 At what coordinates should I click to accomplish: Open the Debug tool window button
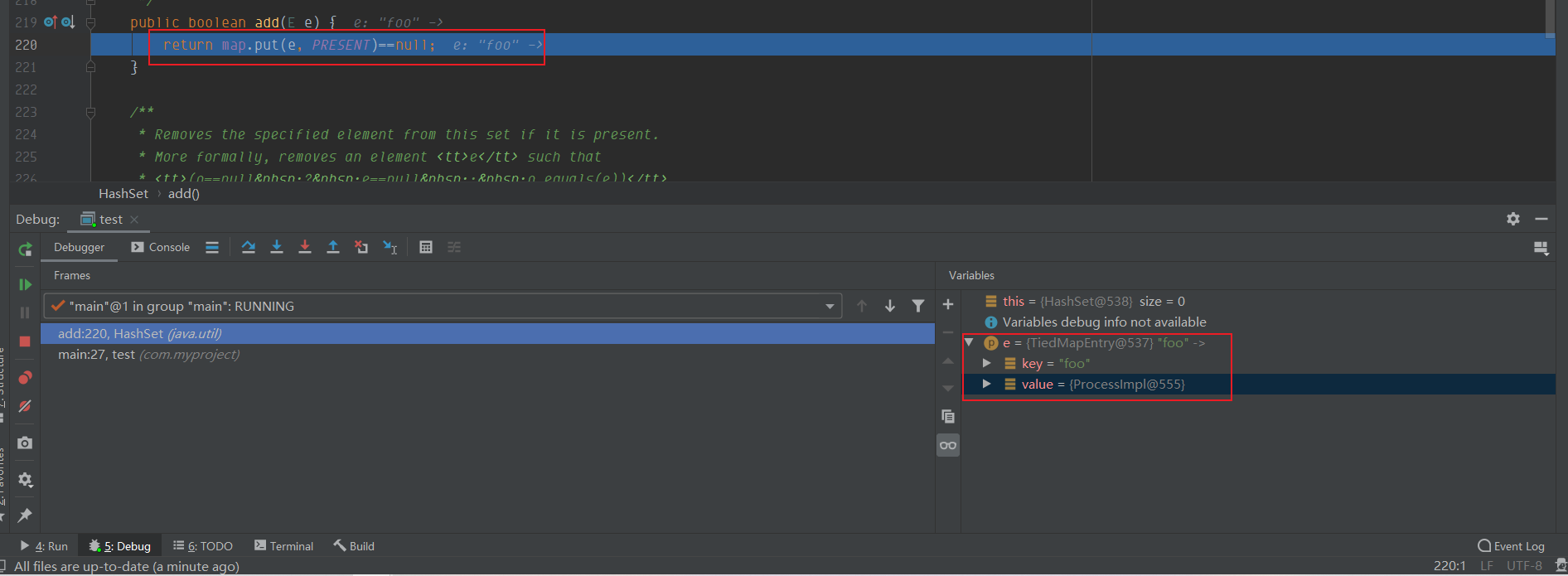click(120, 546)
